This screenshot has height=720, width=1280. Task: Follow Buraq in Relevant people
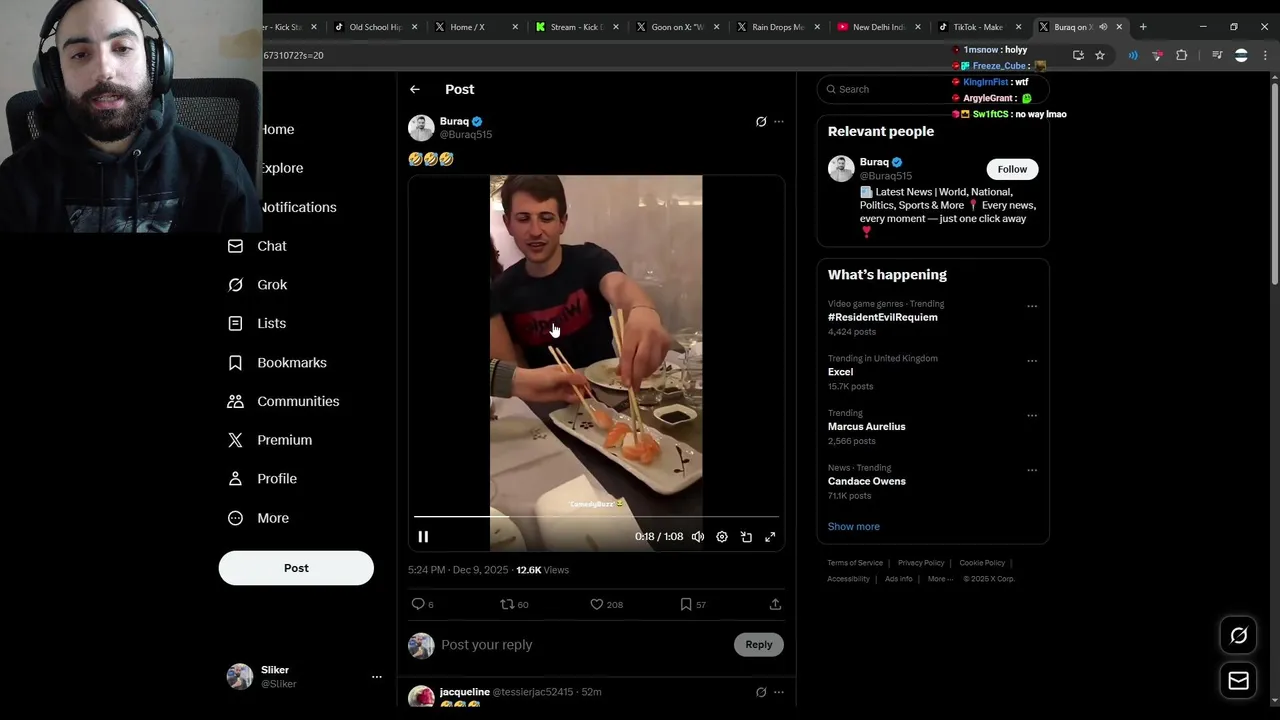pos(1012,169)
